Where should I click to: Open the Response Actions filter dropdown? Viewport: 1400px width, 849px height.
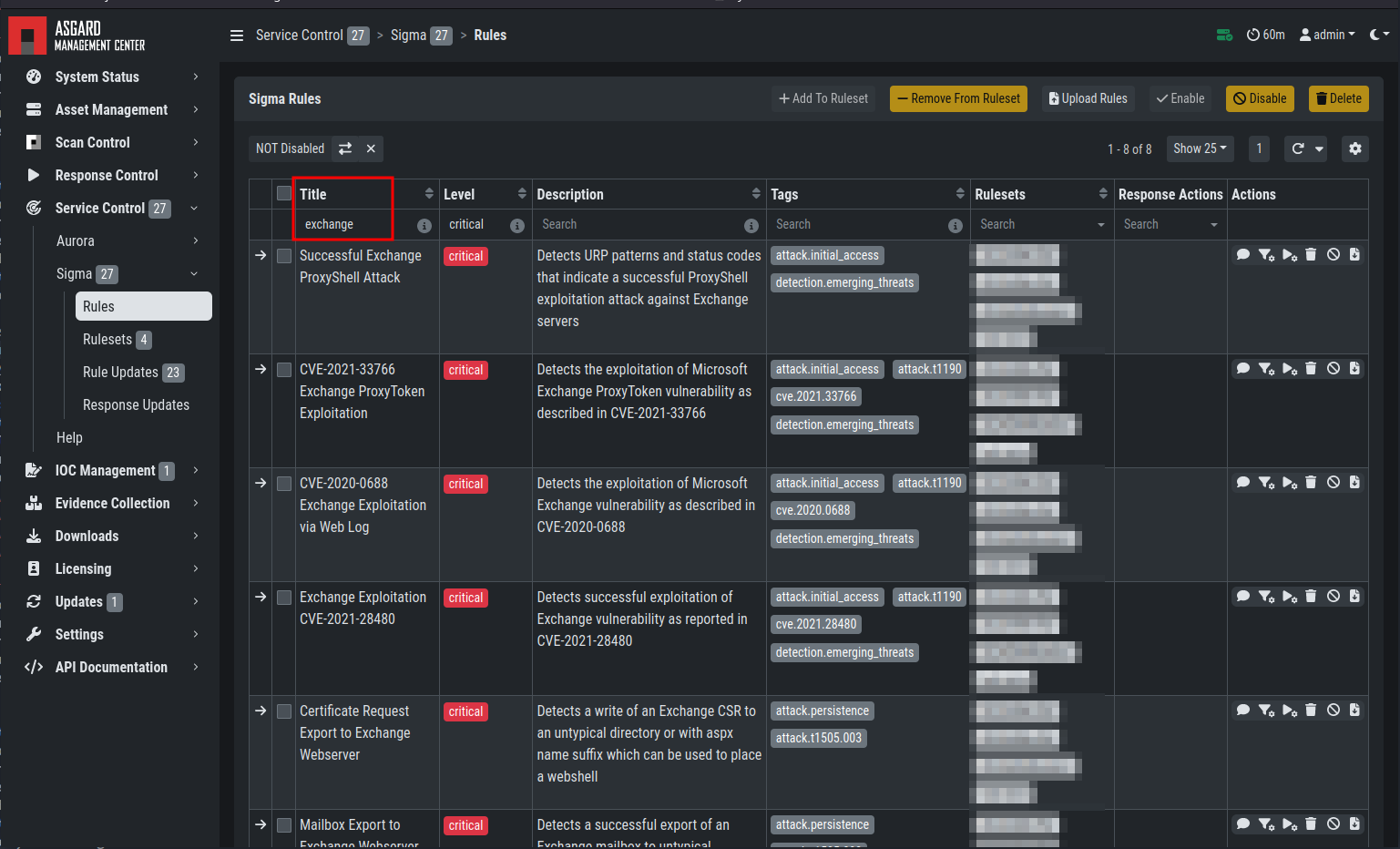[1170, 225]
